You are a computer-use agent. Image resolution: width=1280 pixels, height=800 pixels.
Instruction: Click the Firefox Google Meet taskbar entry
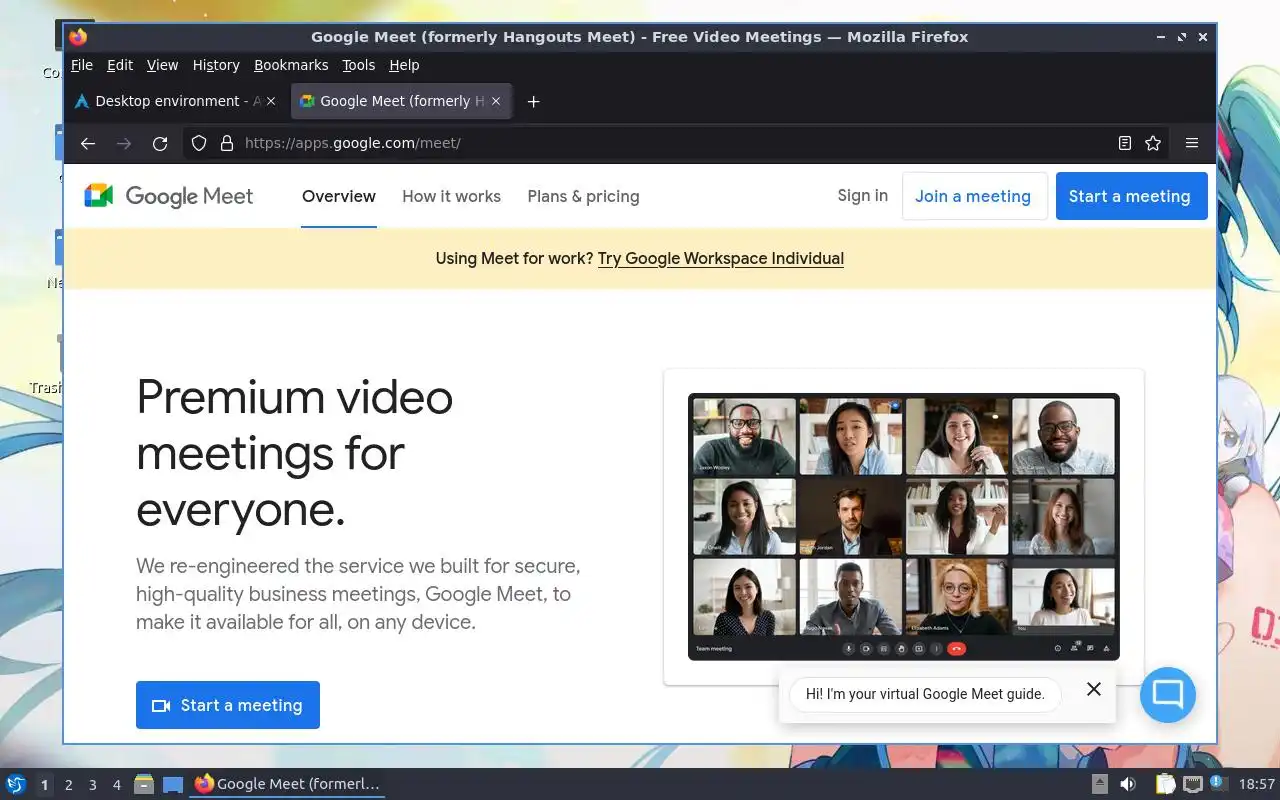[288, 784]
